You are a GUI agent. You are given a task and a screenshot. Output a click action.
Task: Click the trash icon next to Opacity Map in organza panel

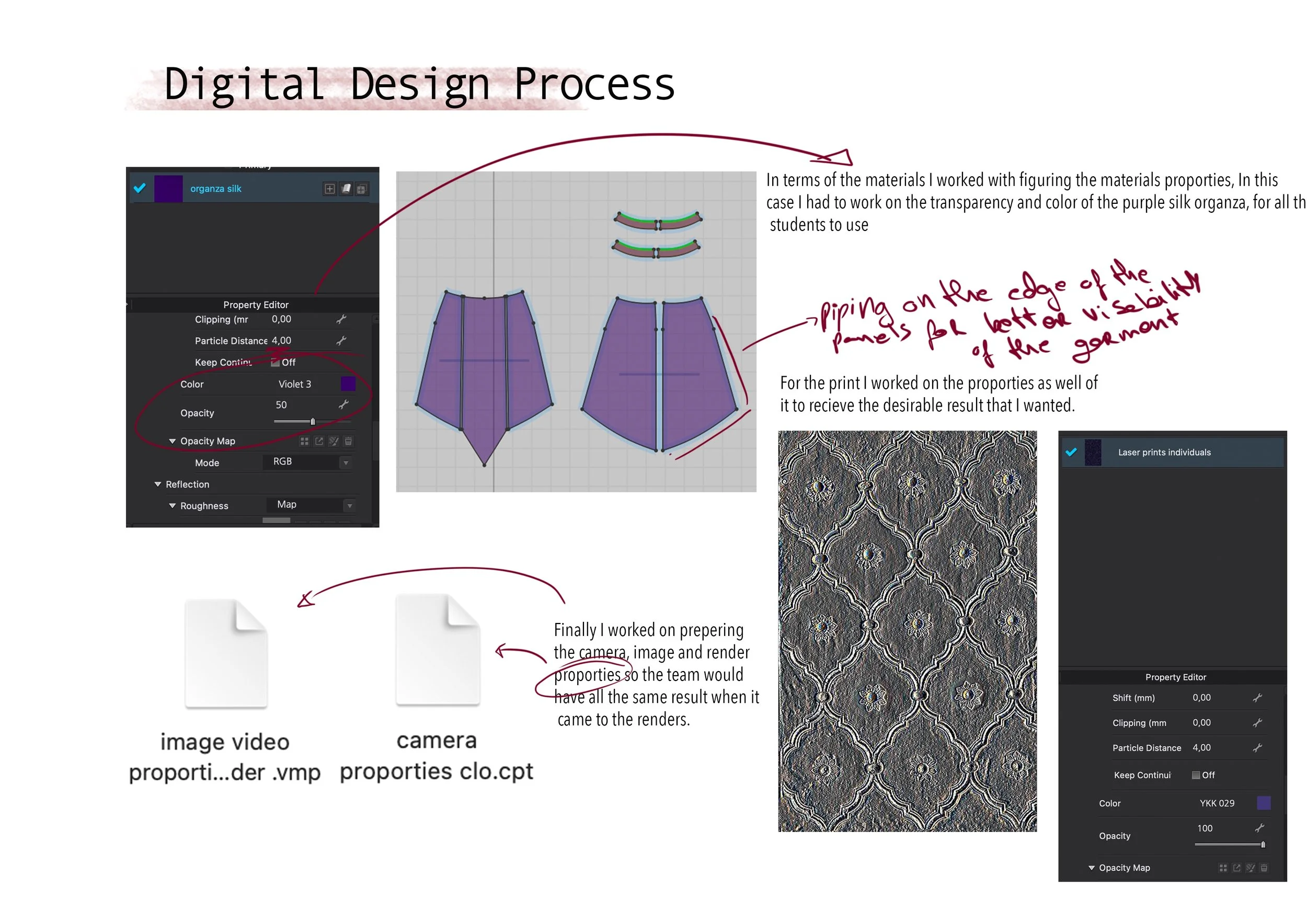click(x=348, y=442)
